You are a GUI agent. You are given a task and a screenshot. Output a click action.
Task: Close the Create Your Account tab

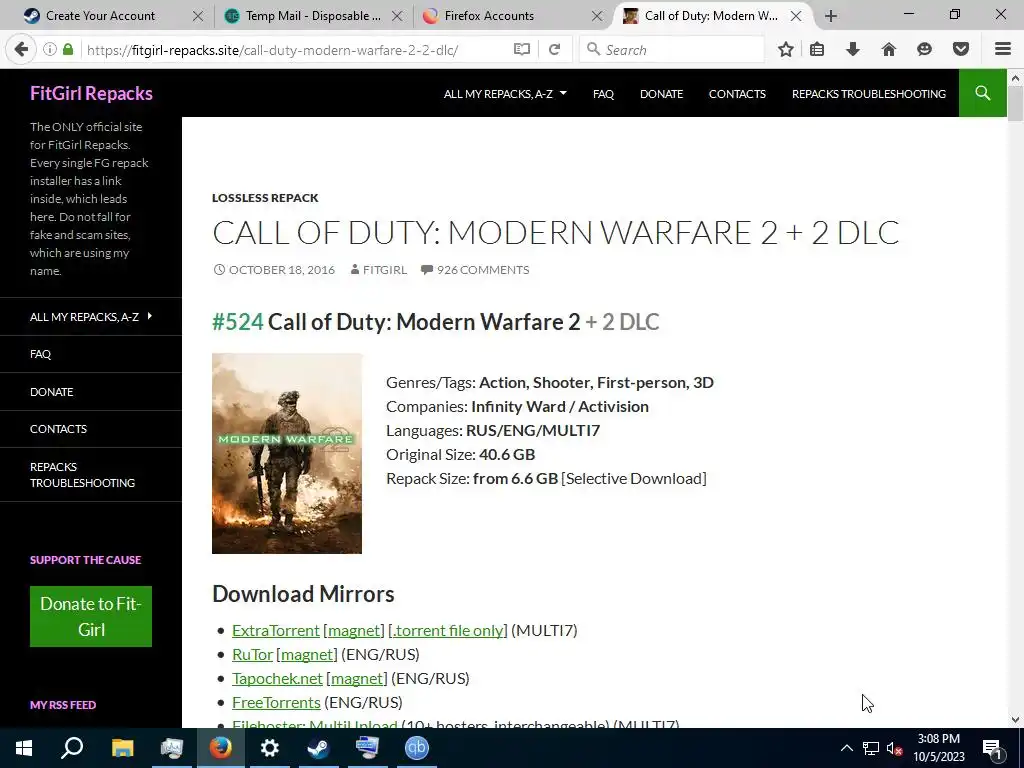click(197, 16)
